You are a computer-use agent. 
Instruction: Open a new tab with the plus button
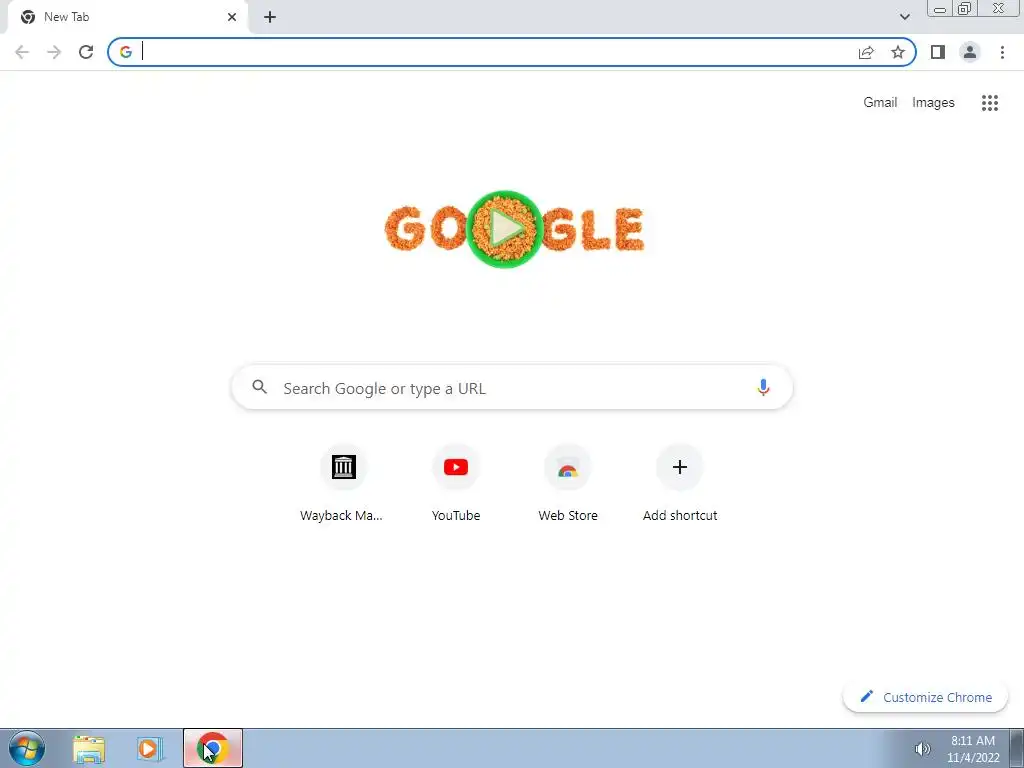270,18
